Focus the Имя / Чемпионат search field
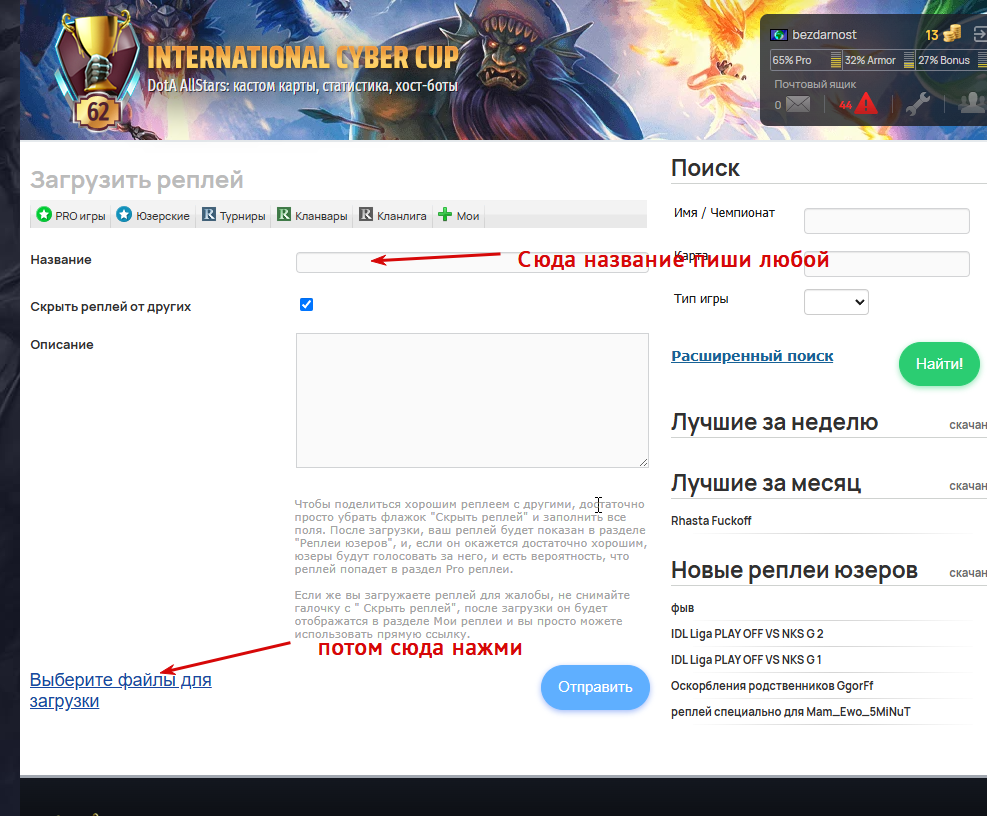This screenshot has height=816, width=987. (887, 221)
